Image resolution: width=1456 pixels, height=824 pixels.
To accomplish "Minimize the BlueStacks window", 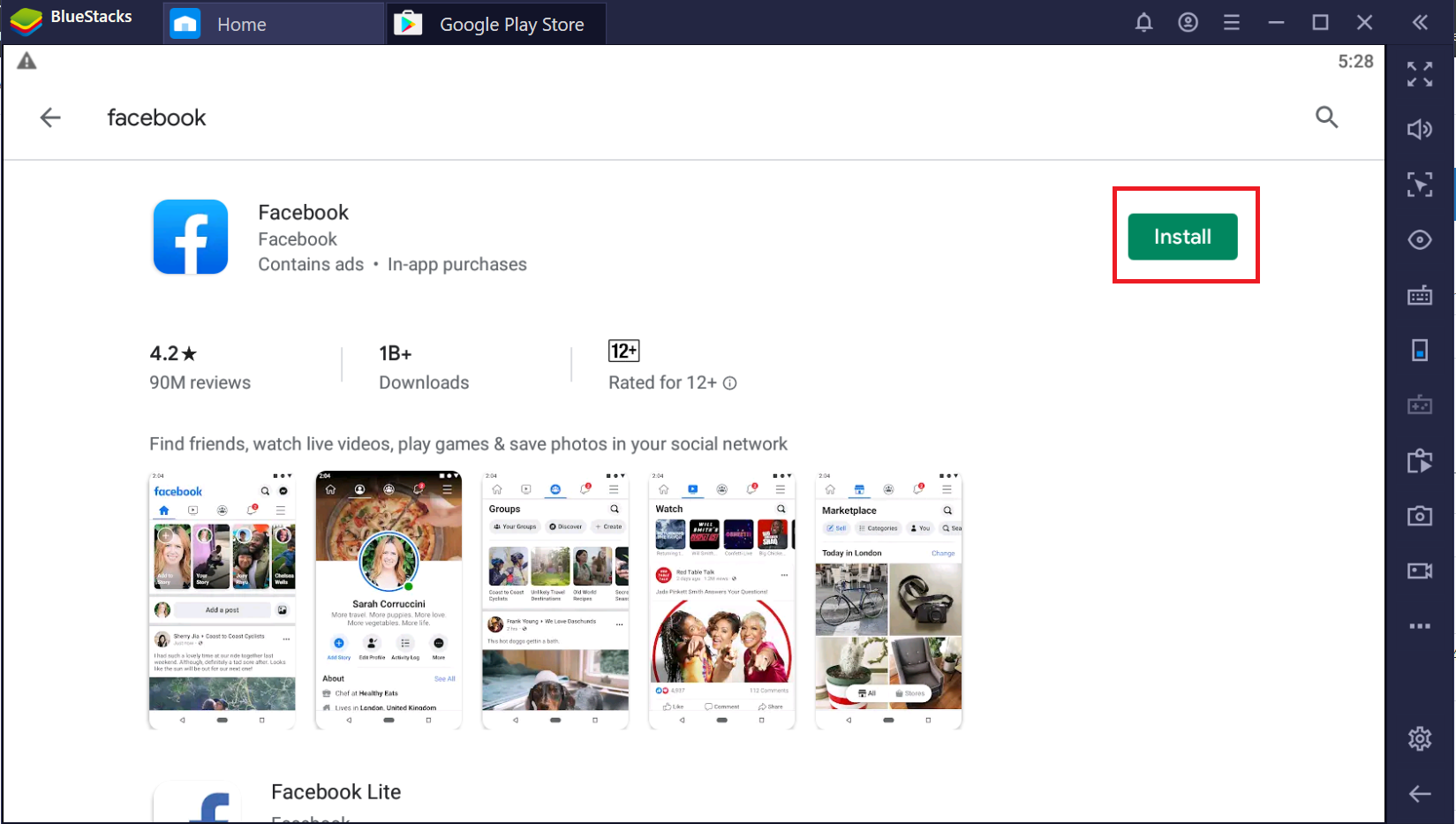I will 1276,23.
